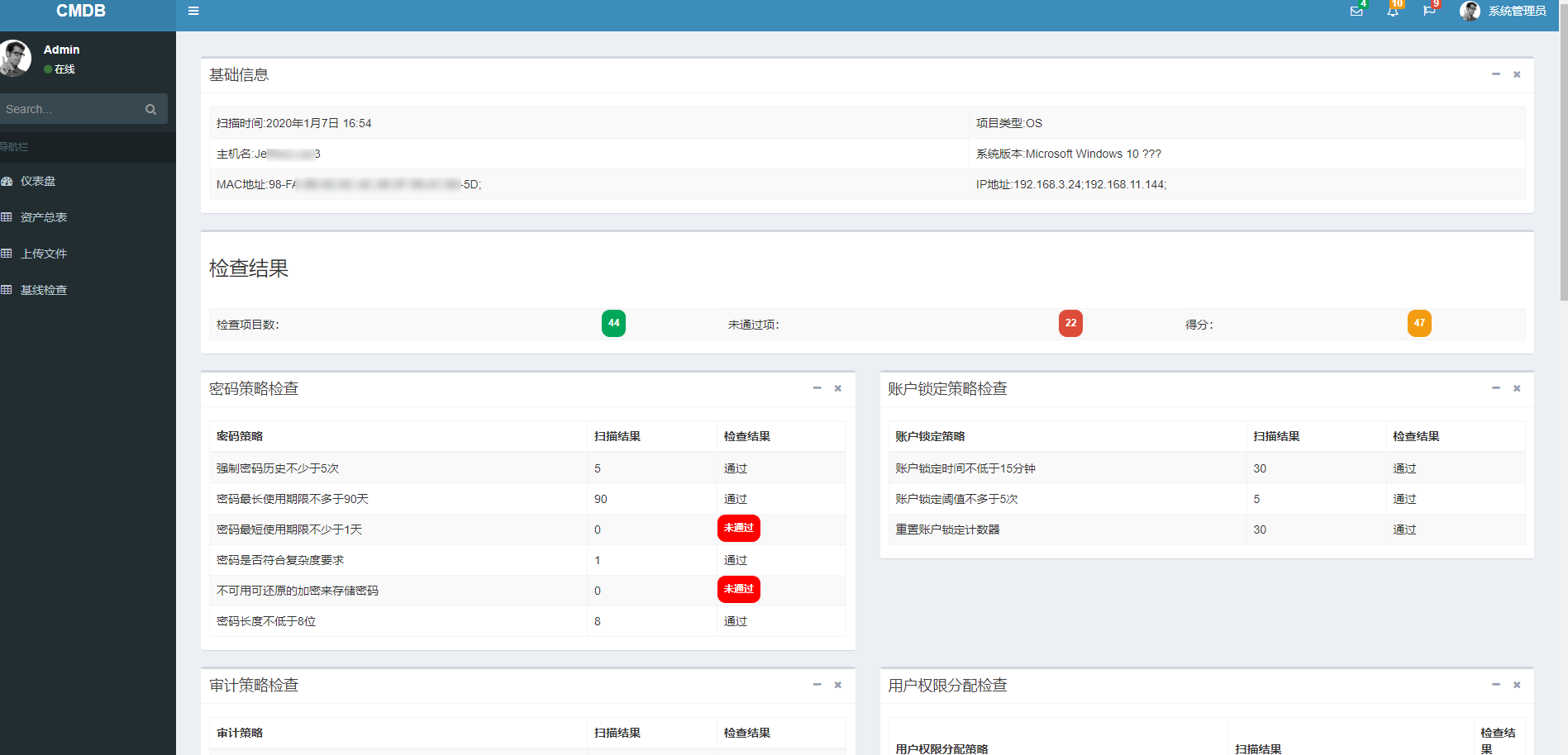The image size is (1568, 755).
Task: Open the 系统管理员 user menu
Action: pyautogui.click(x=1503, y=11)
